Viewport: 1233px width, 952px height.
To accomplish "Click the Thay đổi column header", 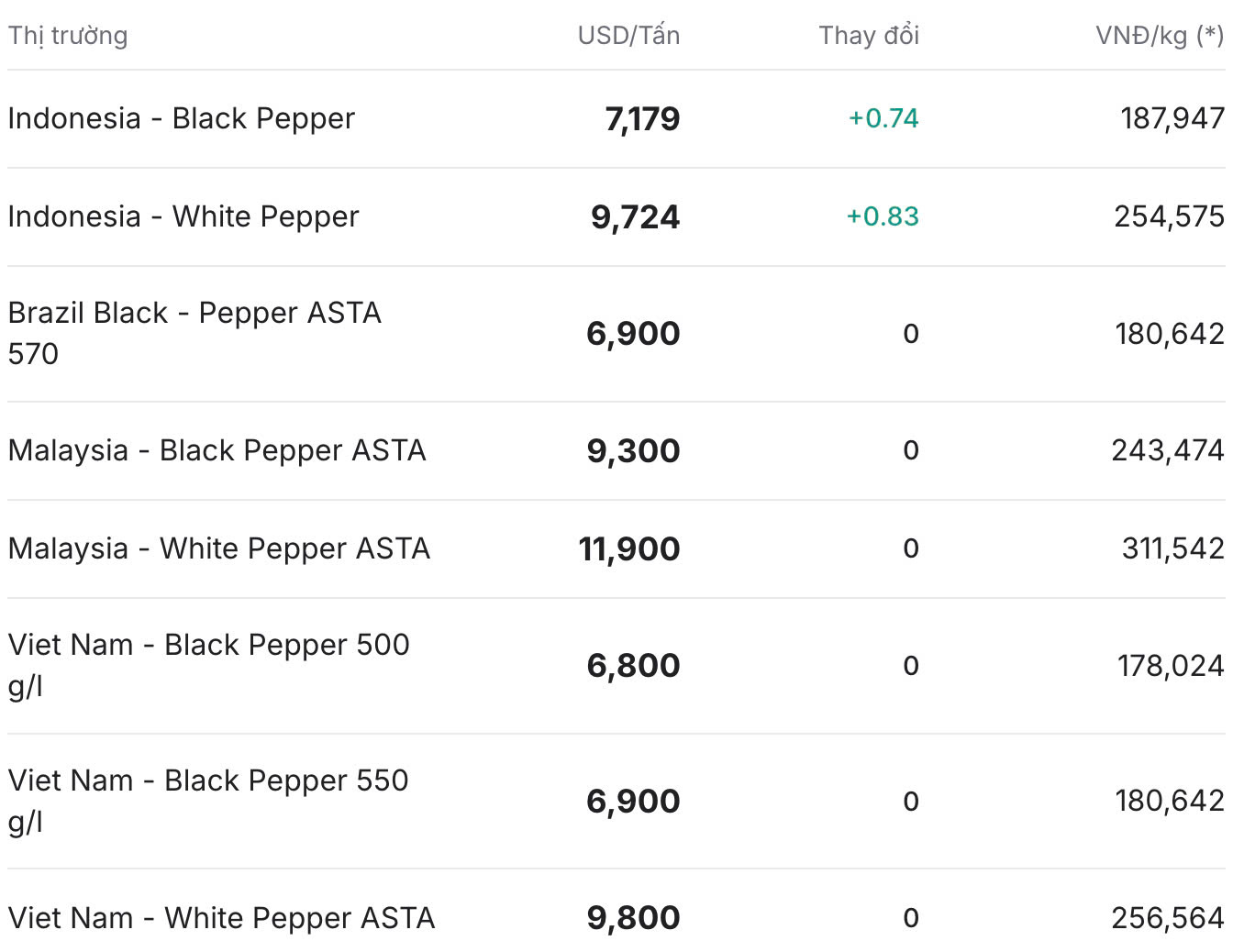I will (869, 36).
